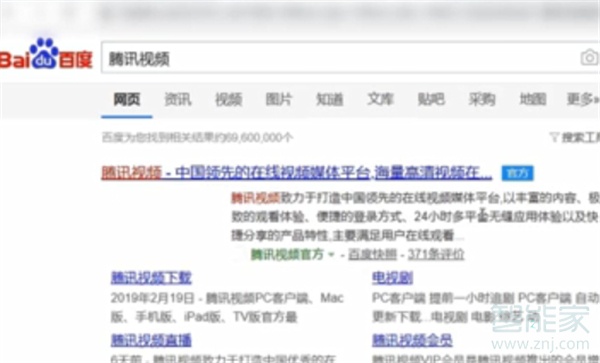This screenshot has width=600, height=363.
Task: Click the green 腾讯视频官方 source text
Action: (287, 254)
